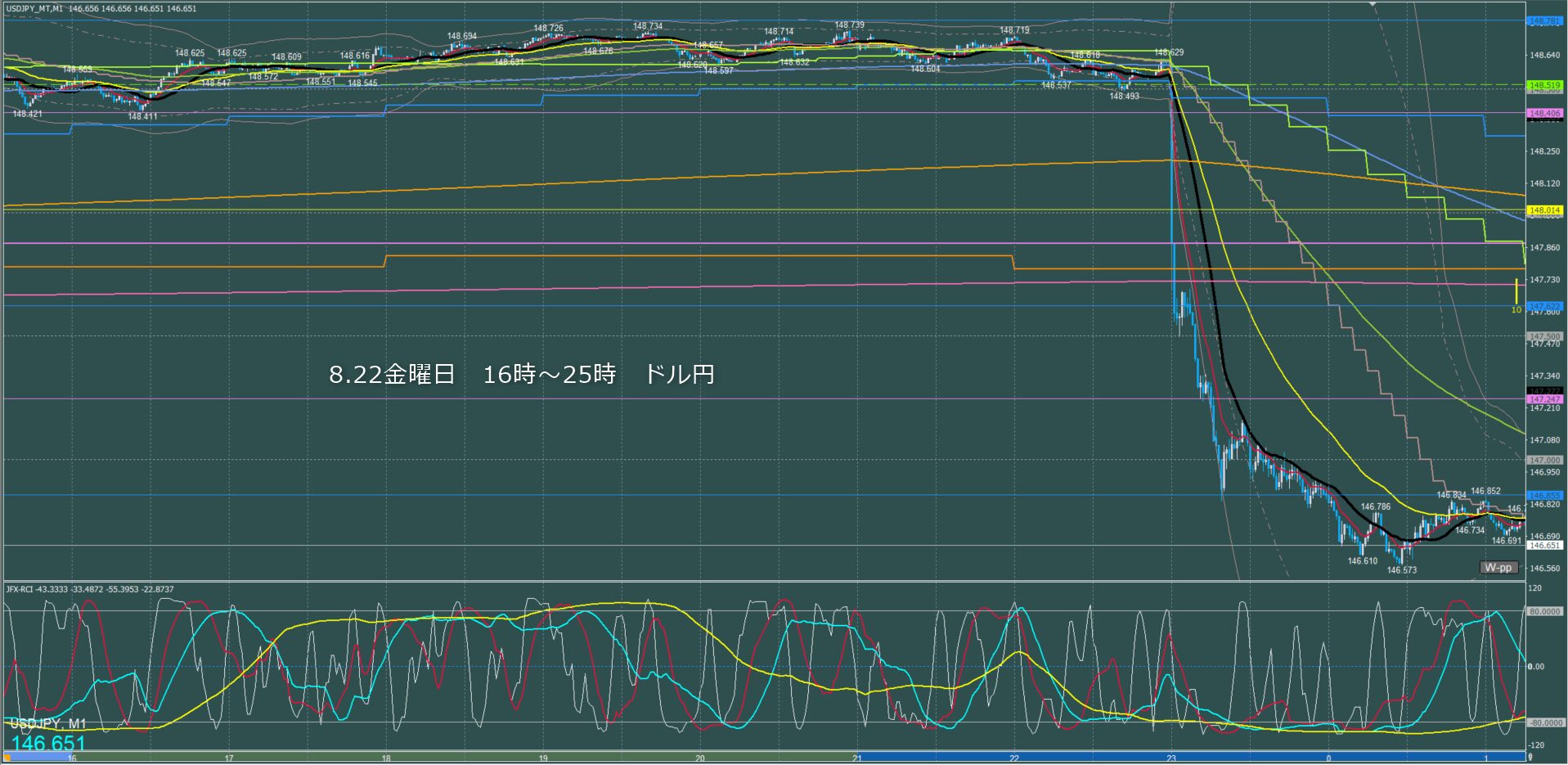
Task: Select the blue 148.781 price level tag
Action: point(1544,21)
